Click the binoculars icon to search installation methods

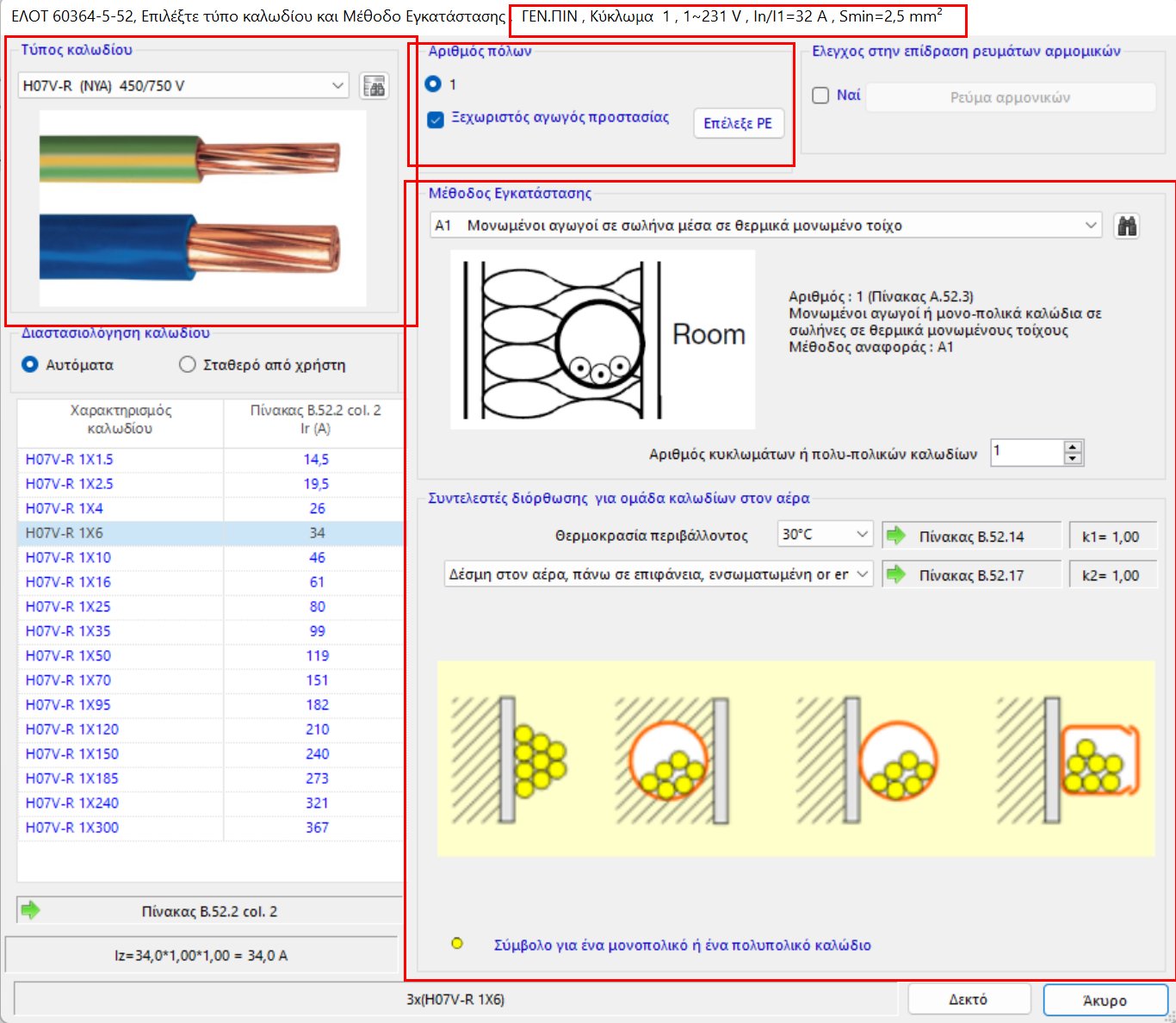[1128, 225]
